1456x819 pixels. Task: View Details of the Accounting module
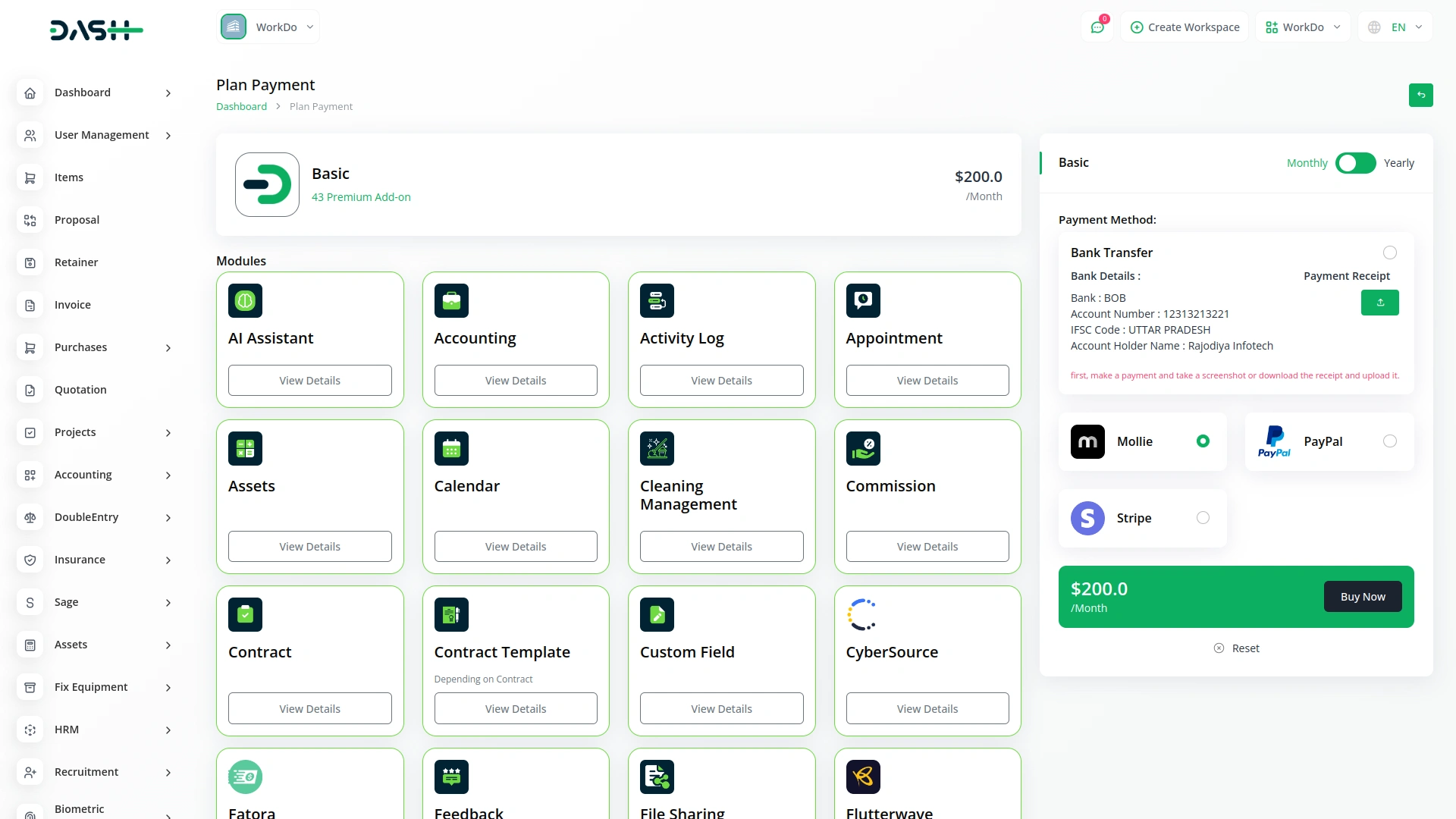tap(516, 381)
